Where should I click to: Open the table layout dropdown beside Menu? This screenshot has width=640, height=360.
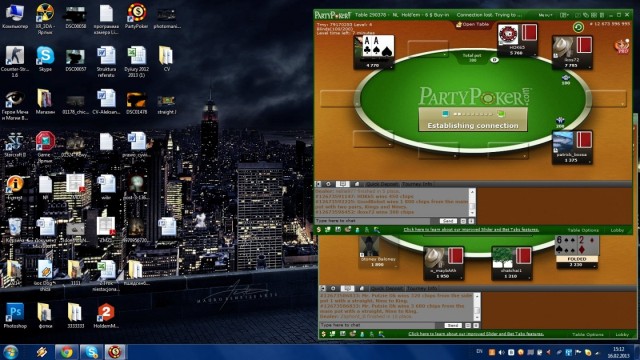[x=564, y=15]
